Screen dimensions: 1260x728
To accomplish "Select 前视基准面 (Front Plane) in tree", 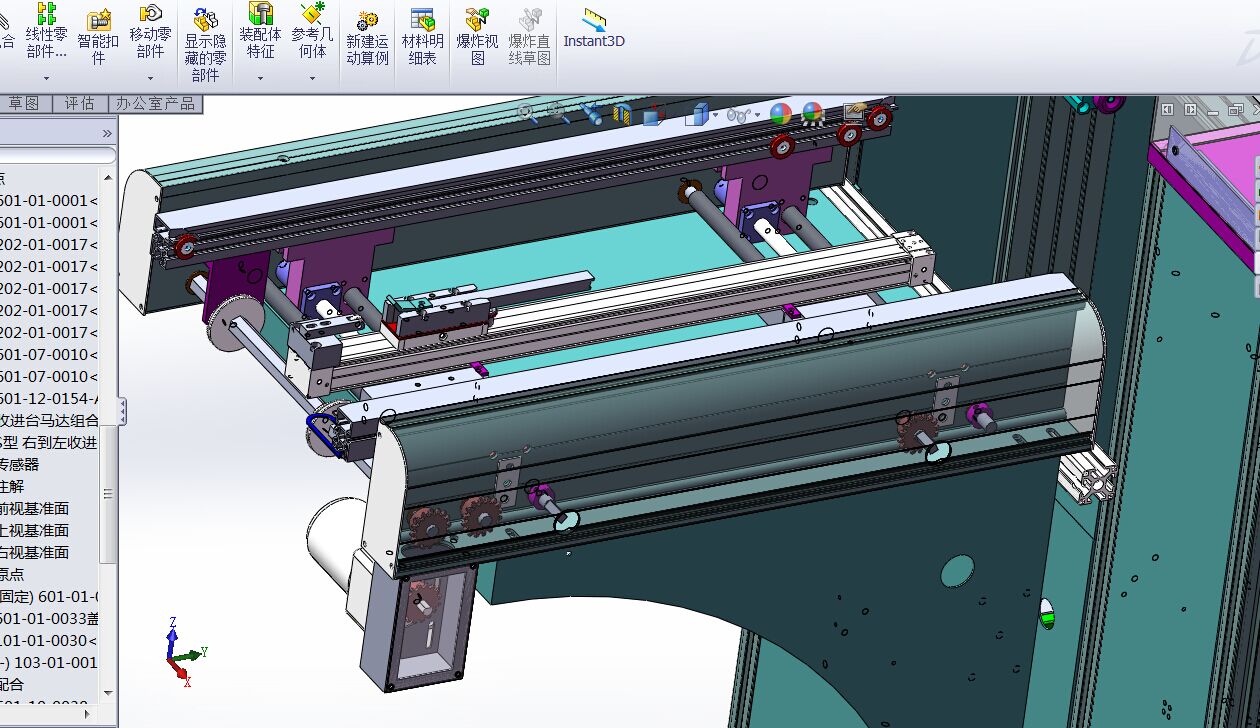I will 35,508.
